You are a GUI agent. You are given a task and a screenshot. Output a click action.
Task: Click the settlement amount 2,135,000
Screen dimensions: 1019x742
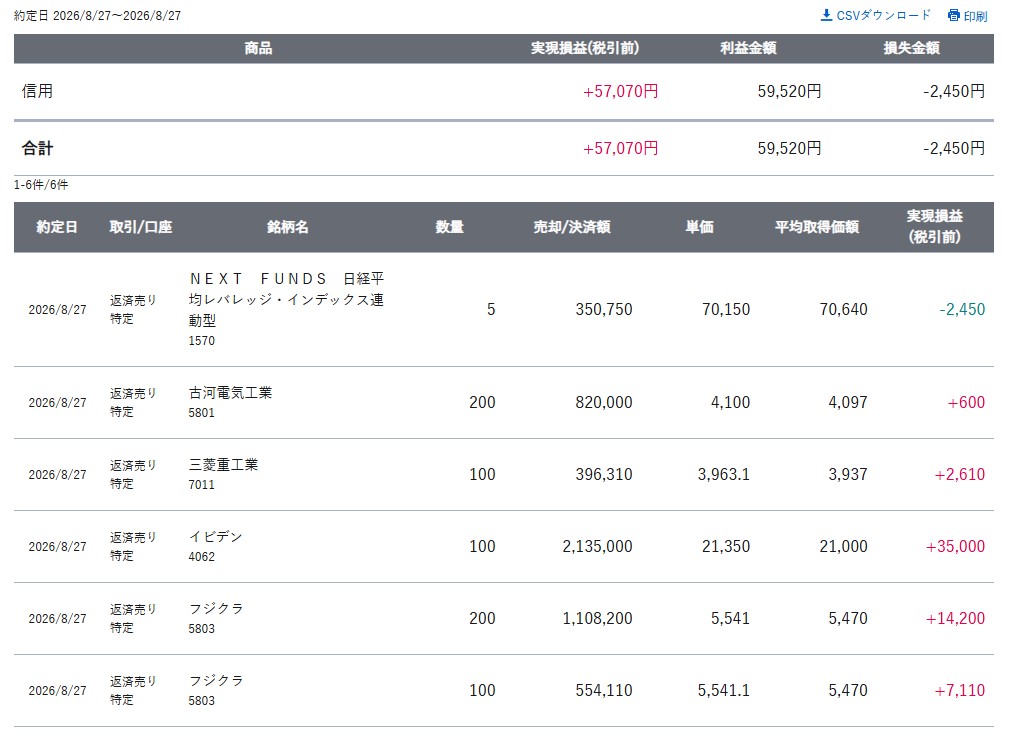597,546
